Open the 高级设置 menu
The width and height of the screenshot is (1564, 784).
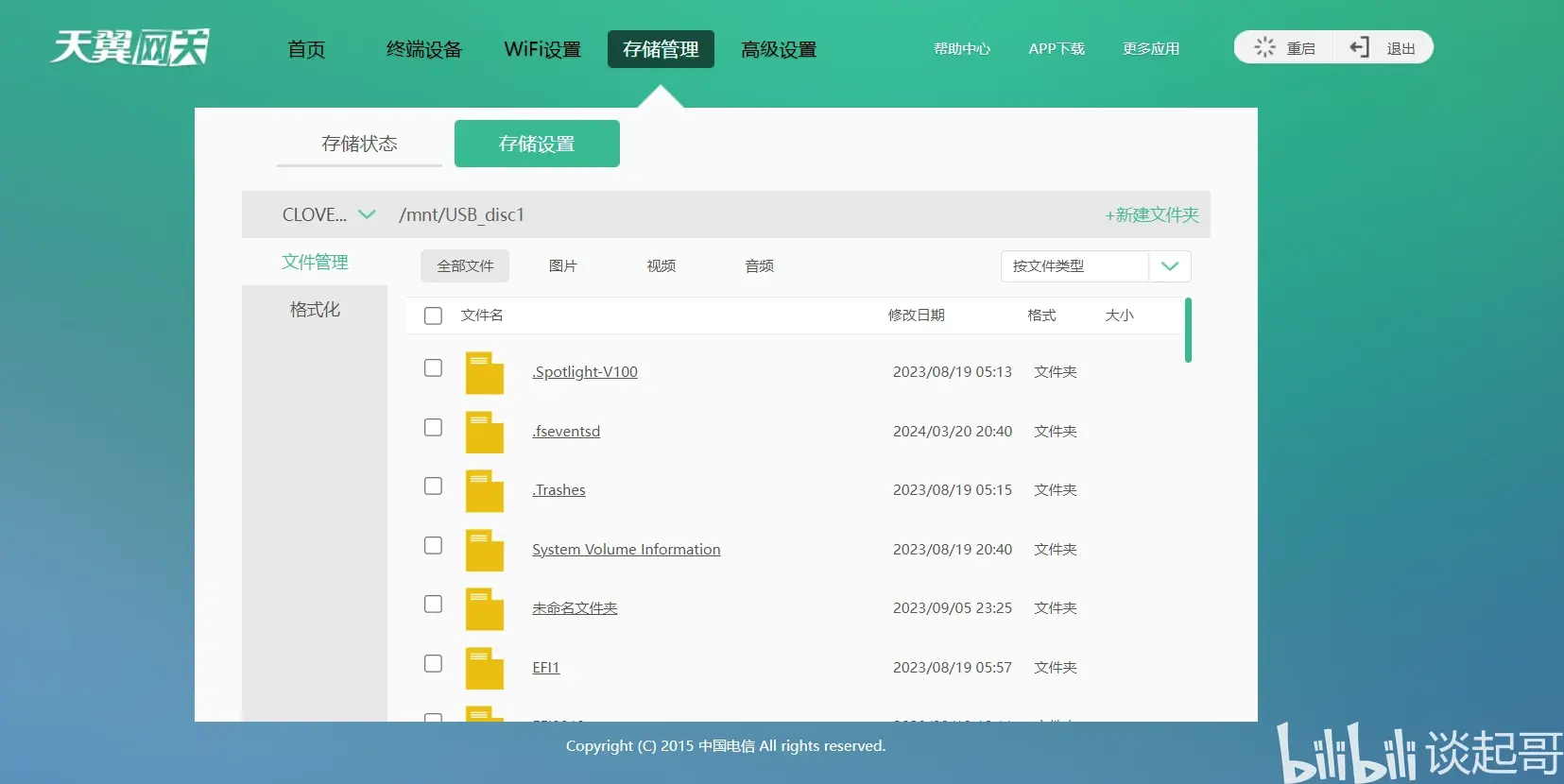779,49
